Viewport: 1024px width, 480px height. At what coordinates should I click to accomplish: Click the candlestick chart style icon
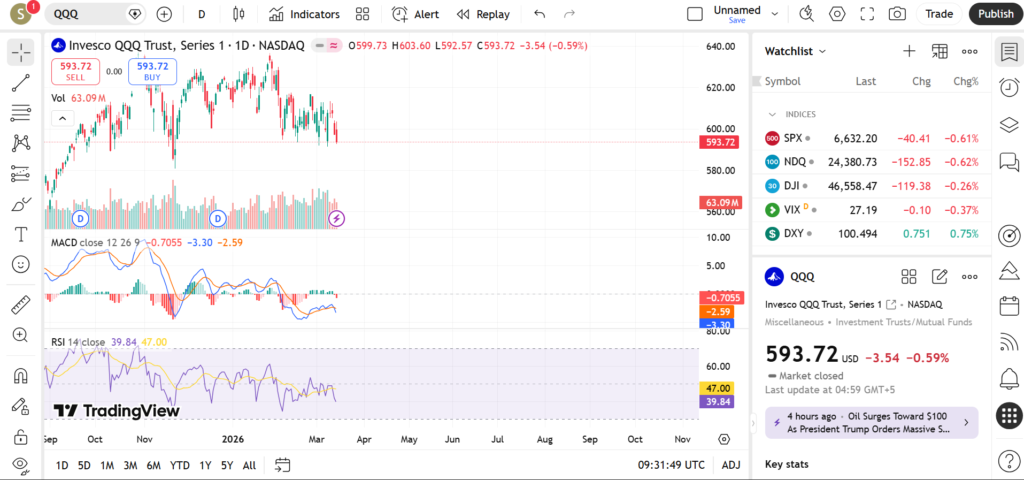point(237,14)
